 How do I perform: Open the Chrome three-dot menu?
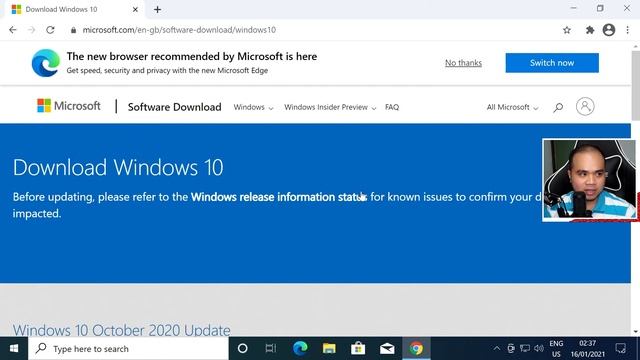[627, 30]
